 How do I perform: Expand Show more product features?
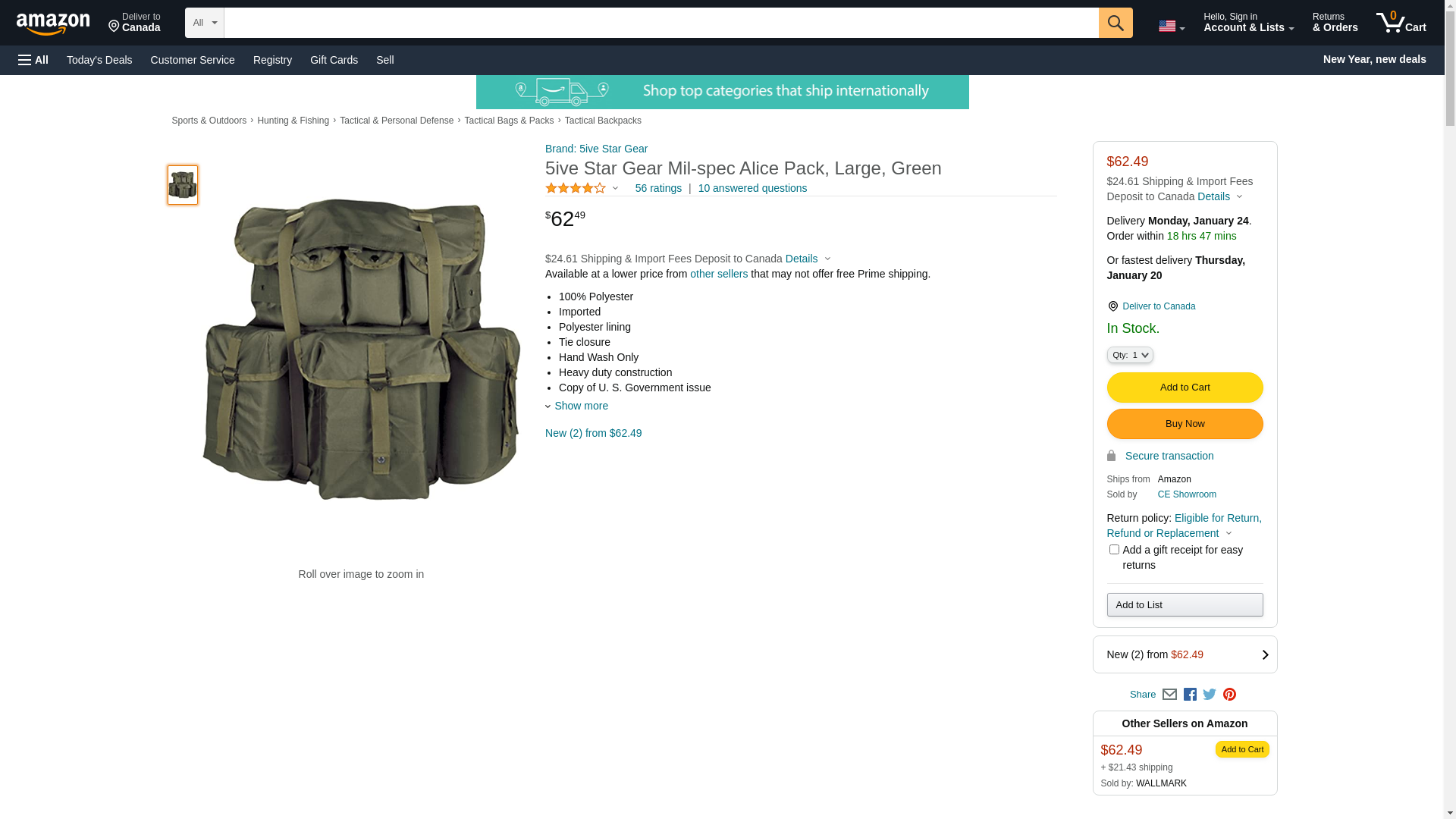click(x=577, y=406)
